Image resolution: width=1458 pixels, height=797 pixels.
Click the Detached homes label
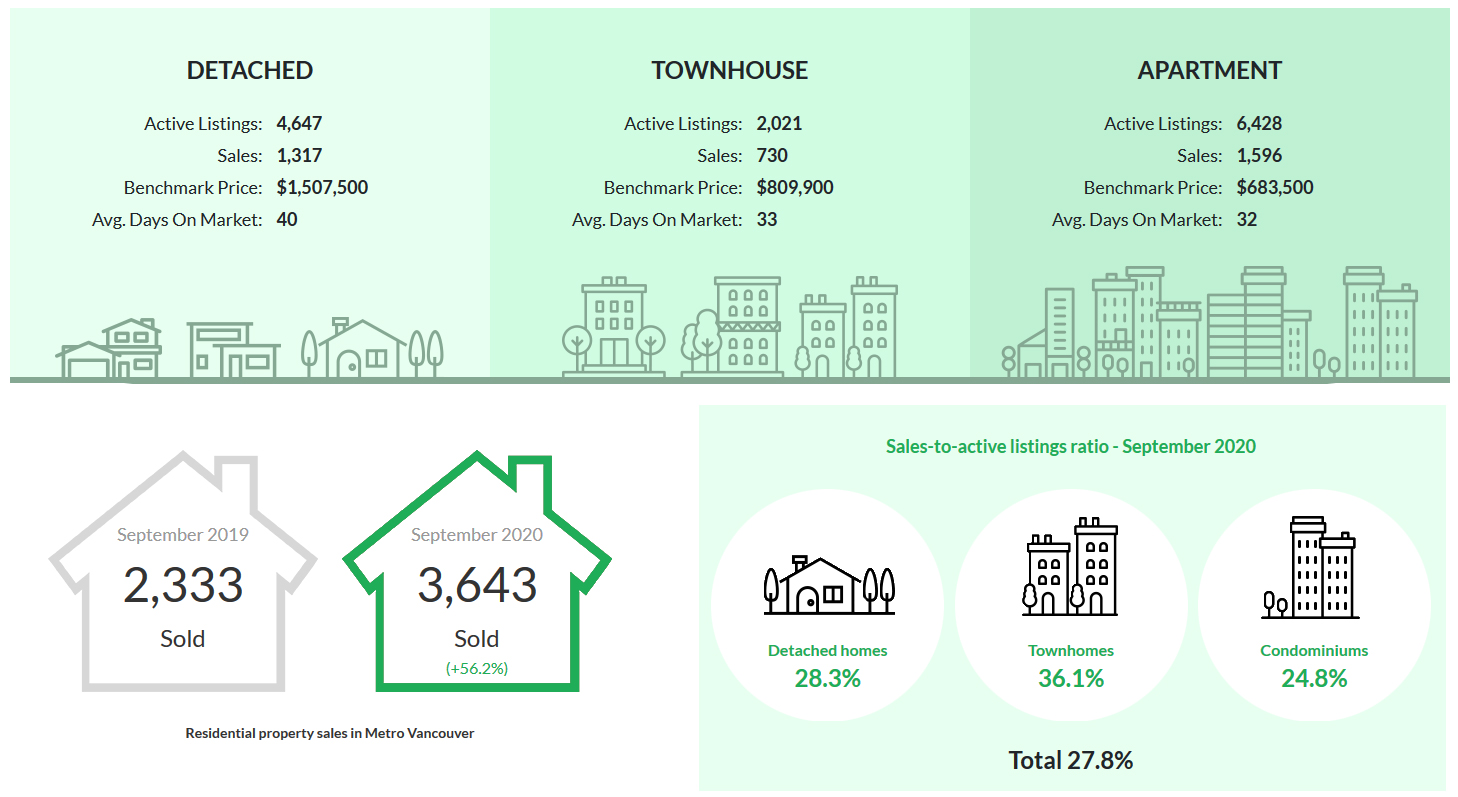click(828, 650)
